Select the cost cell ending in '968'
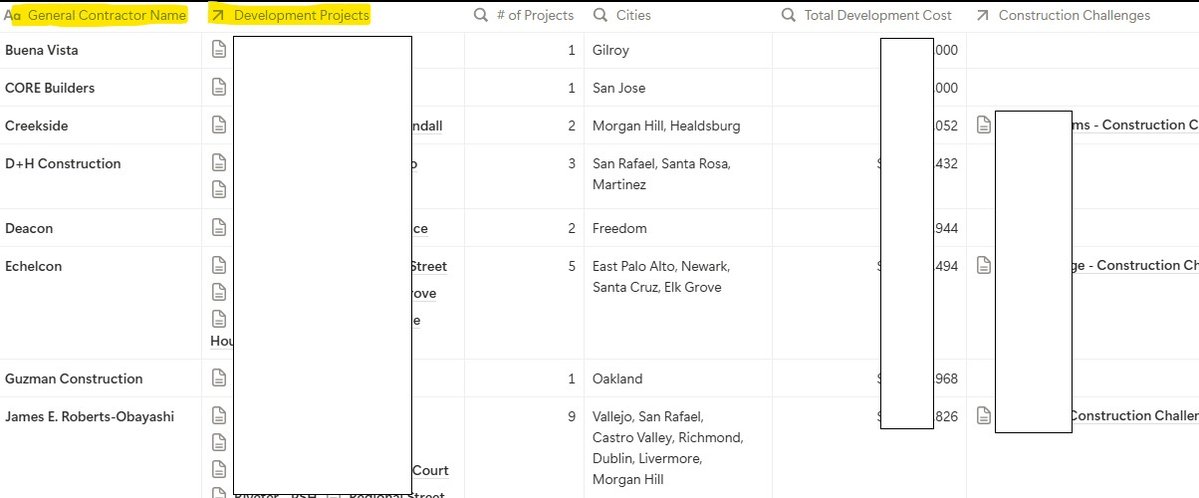 (x=869, y=379)
